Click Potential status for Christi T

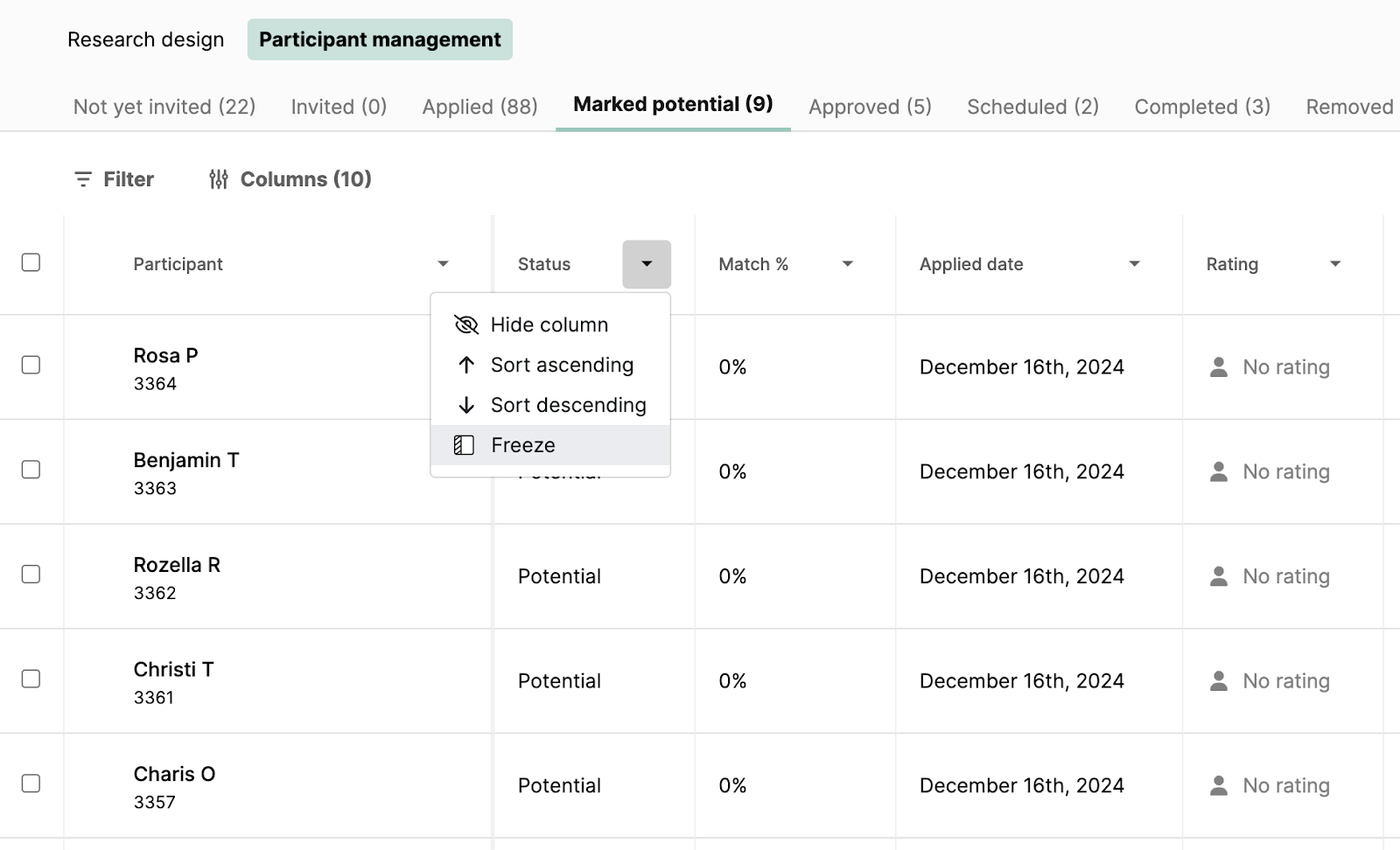point(559,680)
